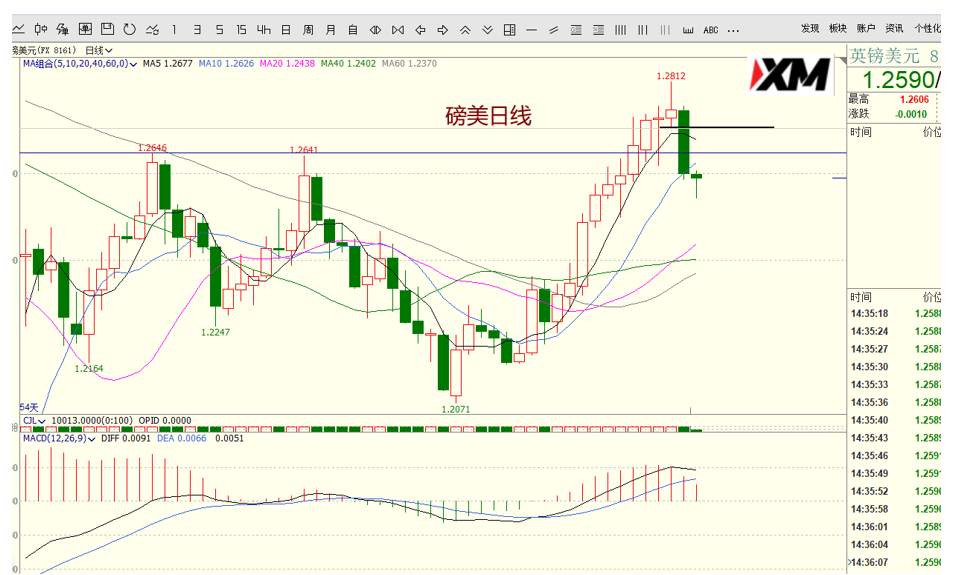Open the 资讯 menu

click(894, 28)
